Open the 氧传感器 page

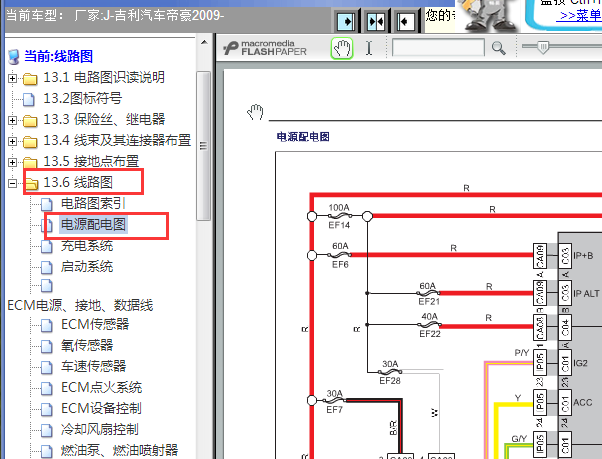87,345
